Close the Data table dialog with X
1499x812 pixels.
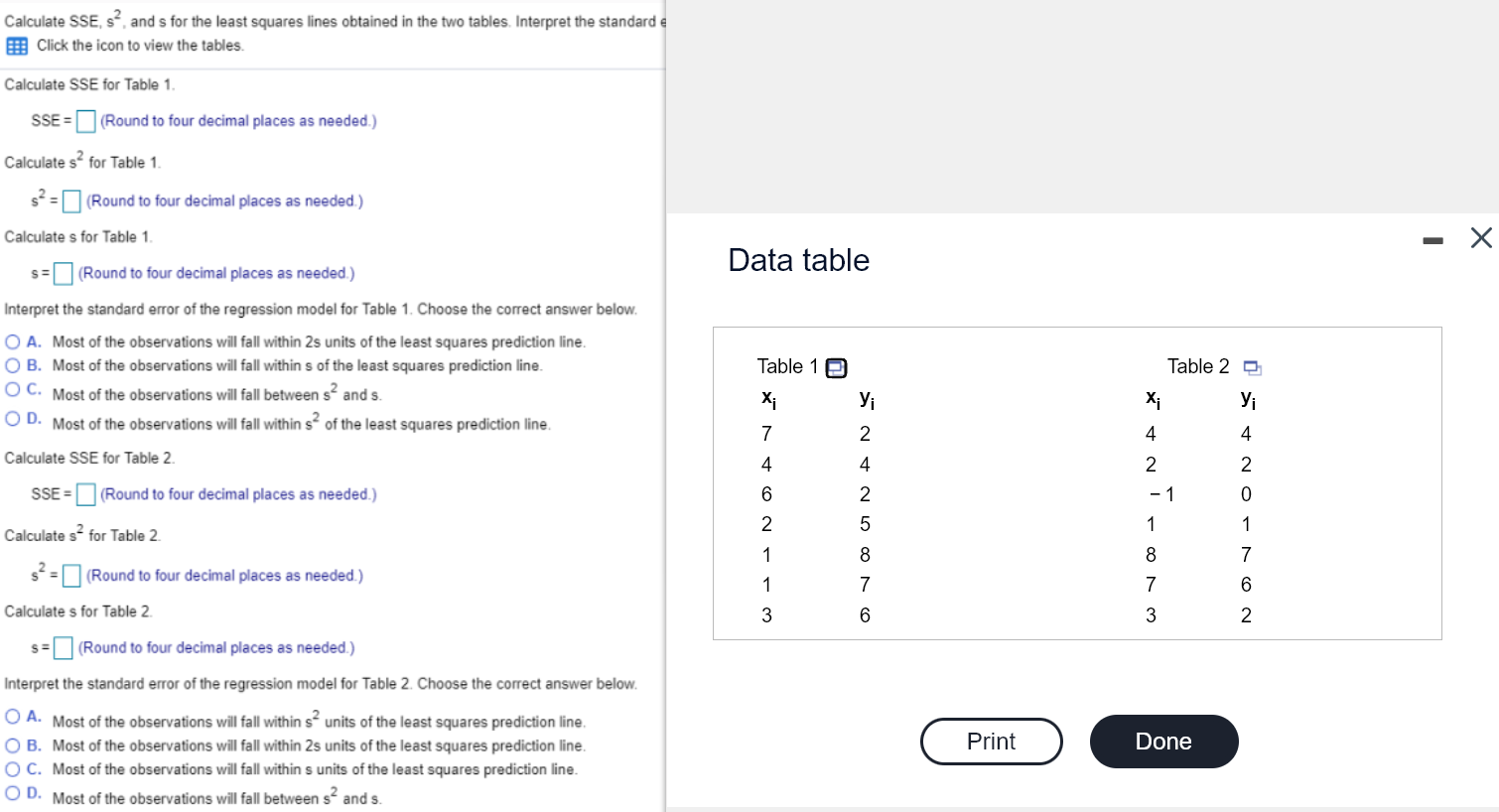click(x=1481, y=238)
